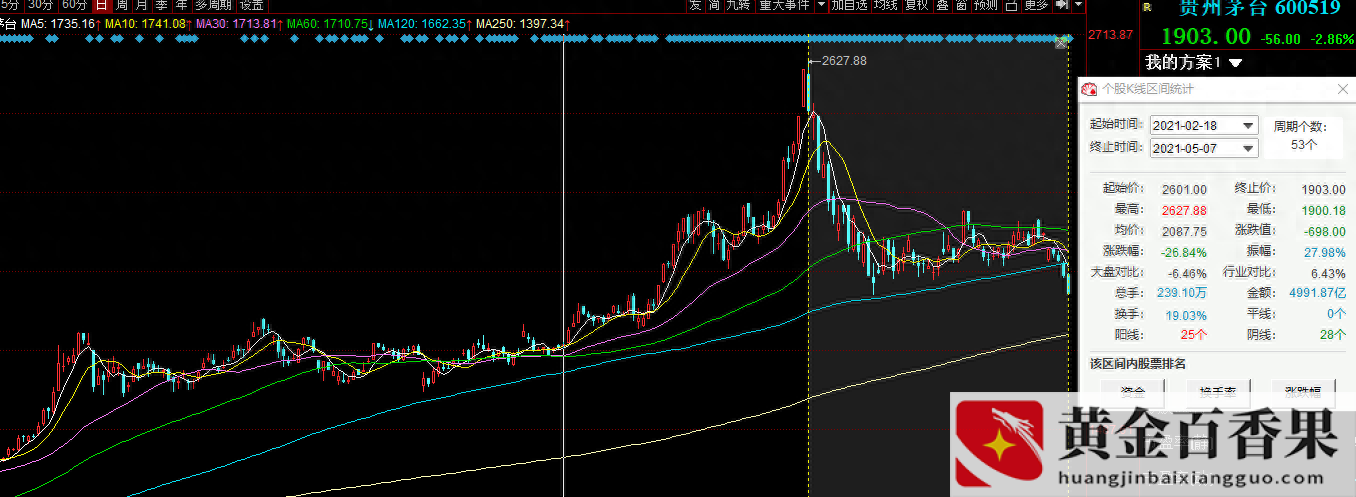Click the 九转 indicator button
1356x497 pixels.
pyautogui.click(x=737, y=5)
